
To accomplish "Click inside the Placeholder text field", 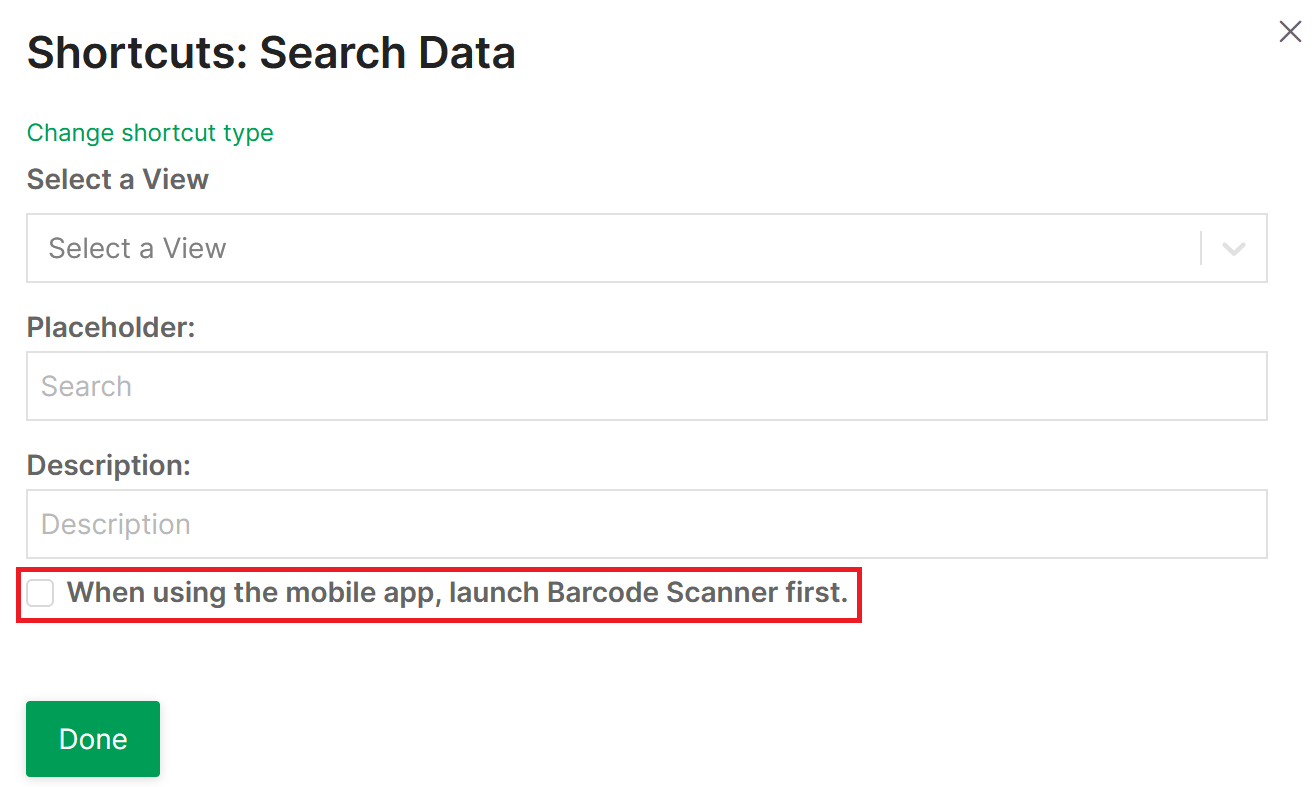I will (x=647, y=386).
